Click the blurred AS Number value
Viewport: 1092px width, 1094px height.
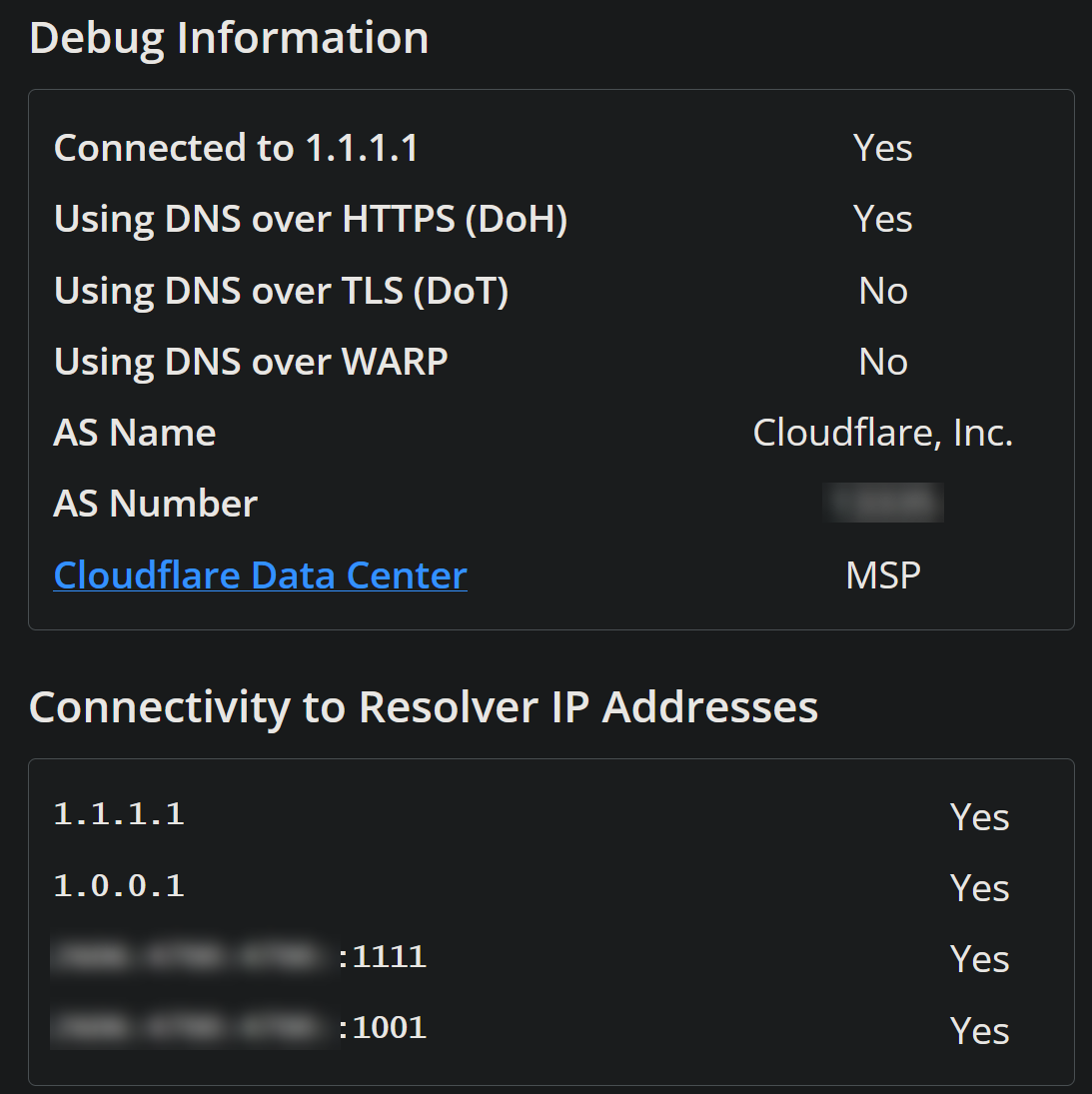[882, 503]
